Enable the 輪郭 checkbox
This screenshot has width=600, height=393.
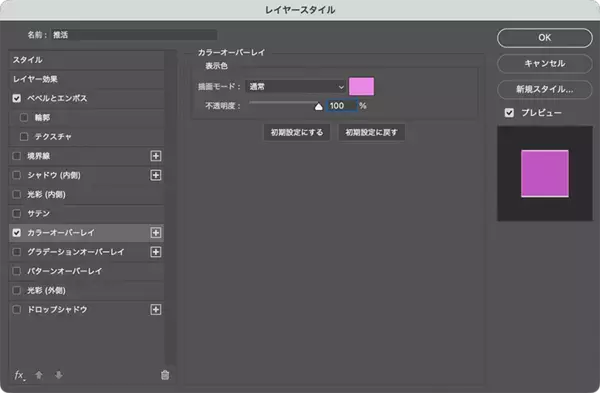(24, 117)
